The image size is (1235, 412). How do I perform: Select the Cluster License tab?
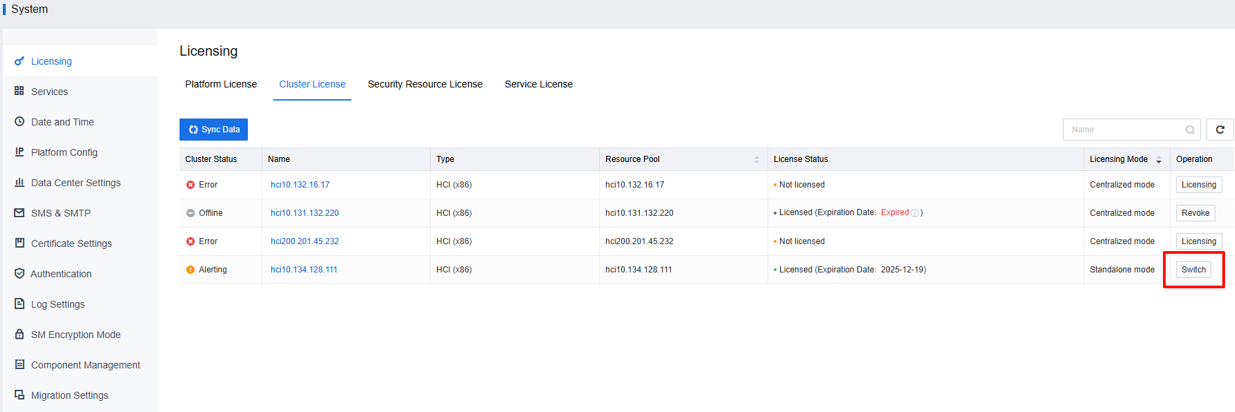point(312,84)
